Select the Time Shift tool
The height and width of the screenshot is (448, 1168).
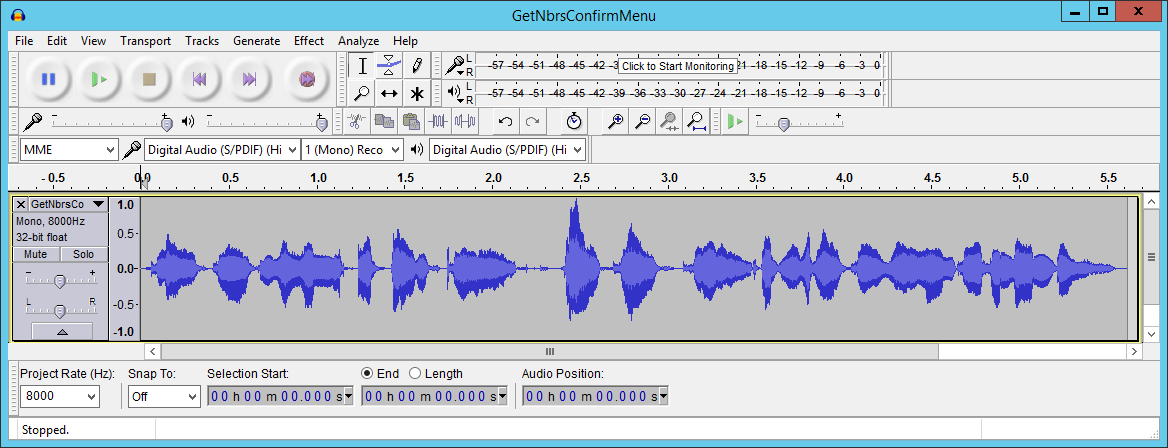click(389, 93)
